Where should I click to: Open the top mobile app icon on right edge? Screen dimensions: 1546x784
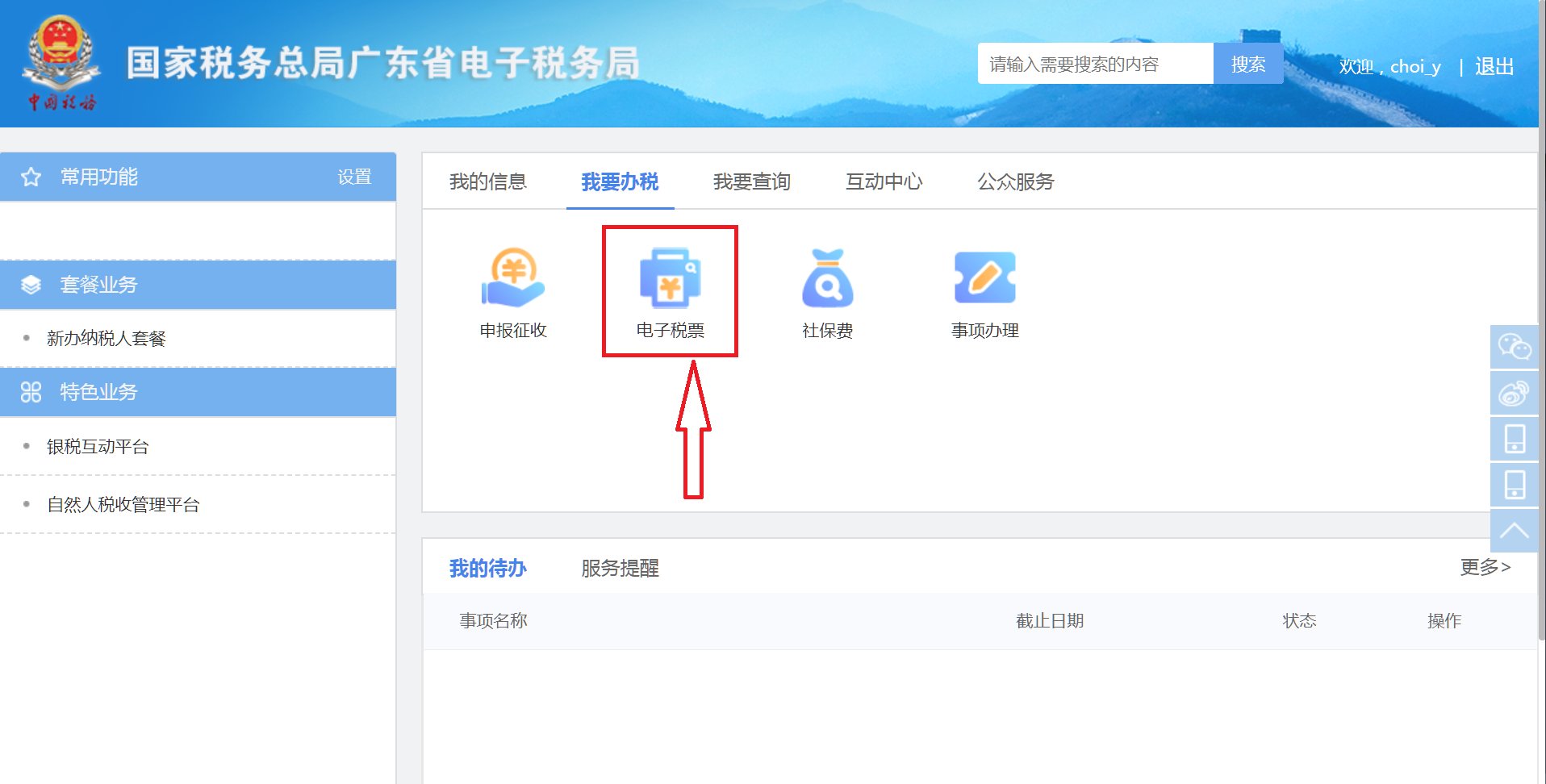pyautogui.click(x=1515, y=440)
